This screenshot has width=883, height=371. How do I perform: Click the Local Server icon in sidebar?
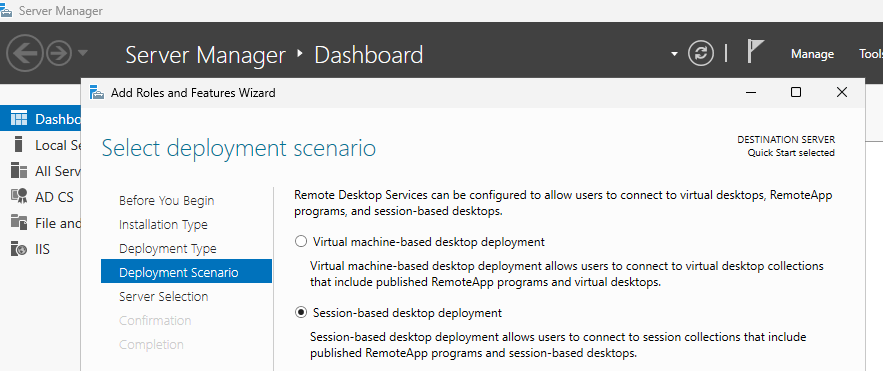(19, 145)
